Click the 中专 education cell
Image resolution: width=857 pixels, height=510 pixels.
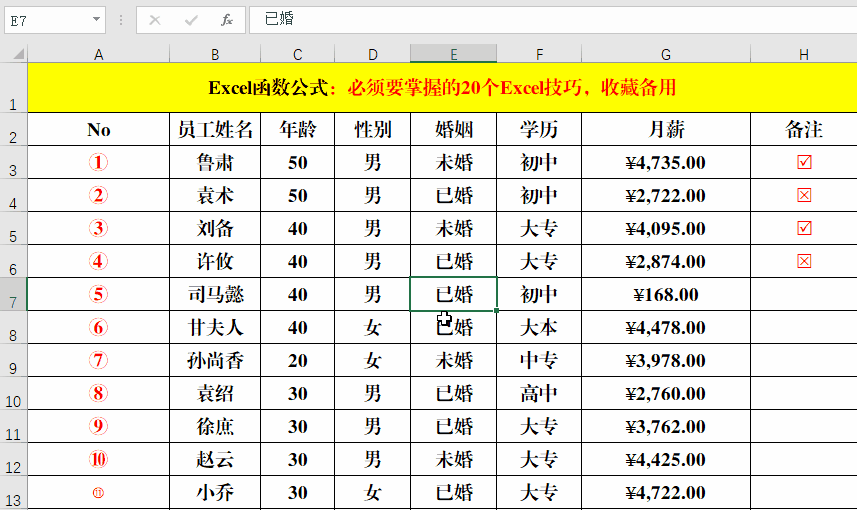click(x=539, y=360)
